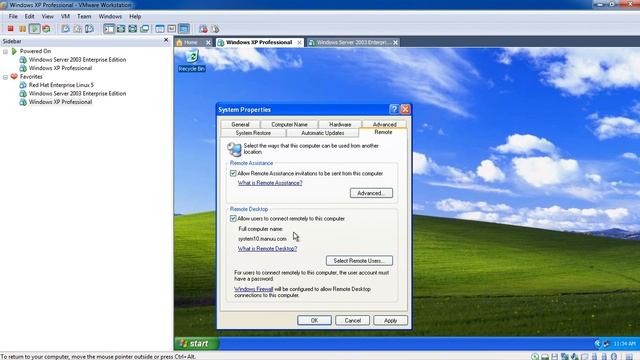Open the What is Remote Assistance? link
Viewport: 640px width, 360px height.
pyautogui.click(x=270, y=183)
